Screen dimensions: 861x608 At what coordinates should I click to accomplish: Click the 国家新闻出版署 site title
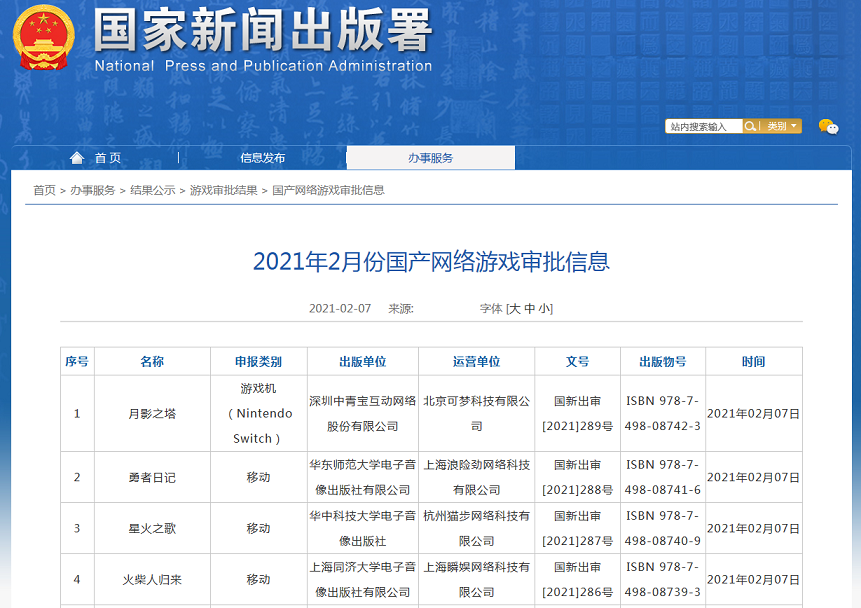coord(263,32)
